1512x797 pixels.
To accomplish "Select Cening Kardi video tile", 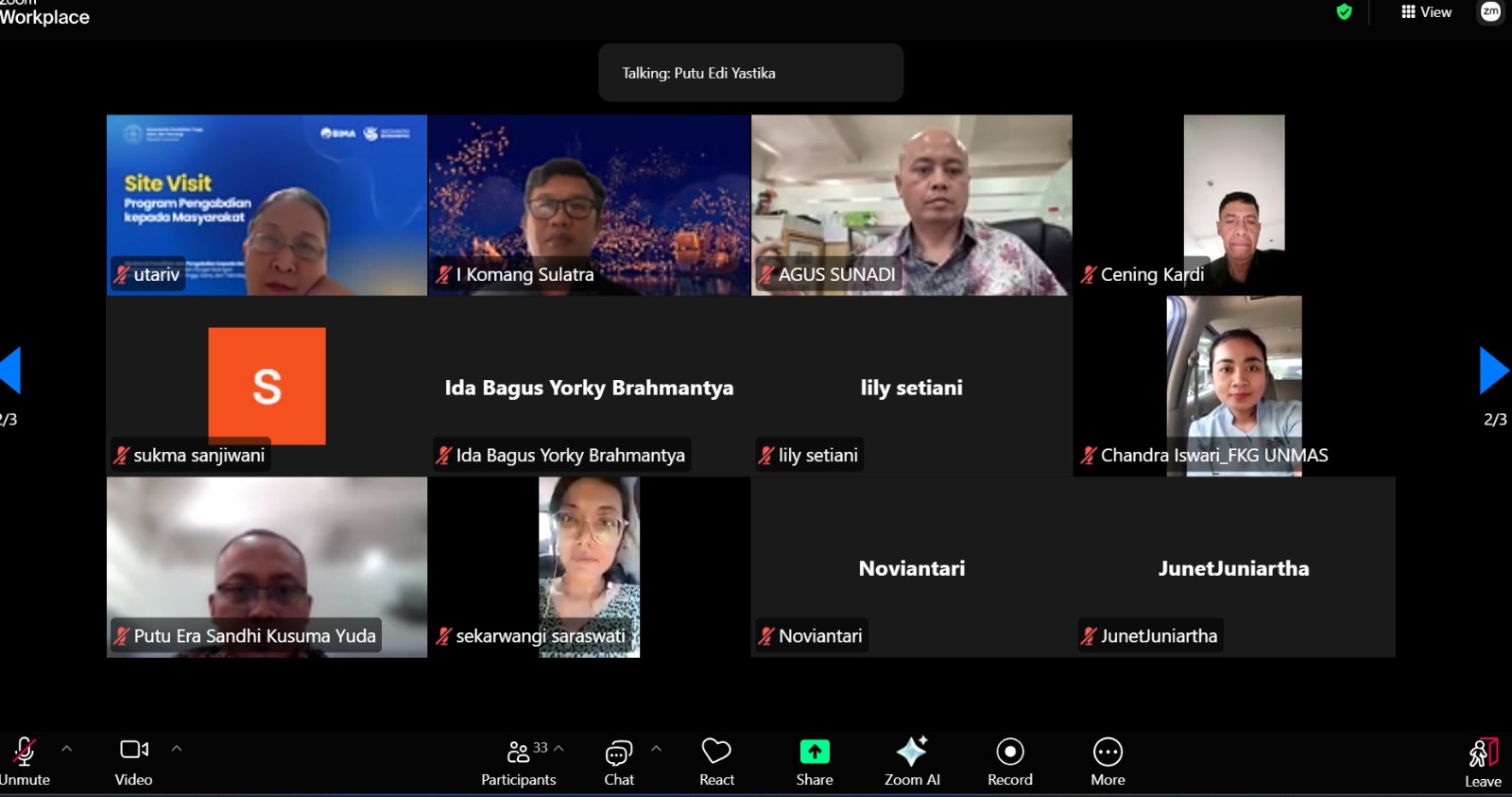I will point(1234,205).
